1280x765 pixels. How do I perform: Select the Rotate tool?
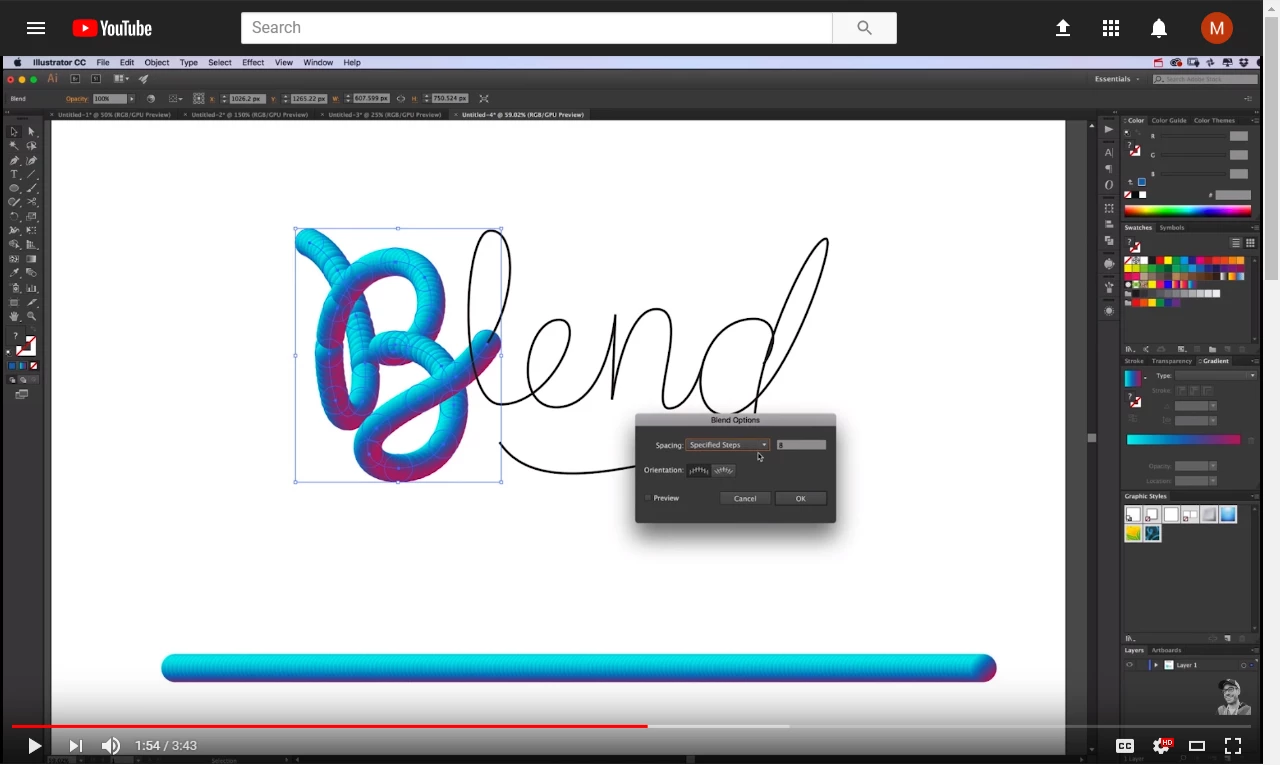tap(14, 216)
